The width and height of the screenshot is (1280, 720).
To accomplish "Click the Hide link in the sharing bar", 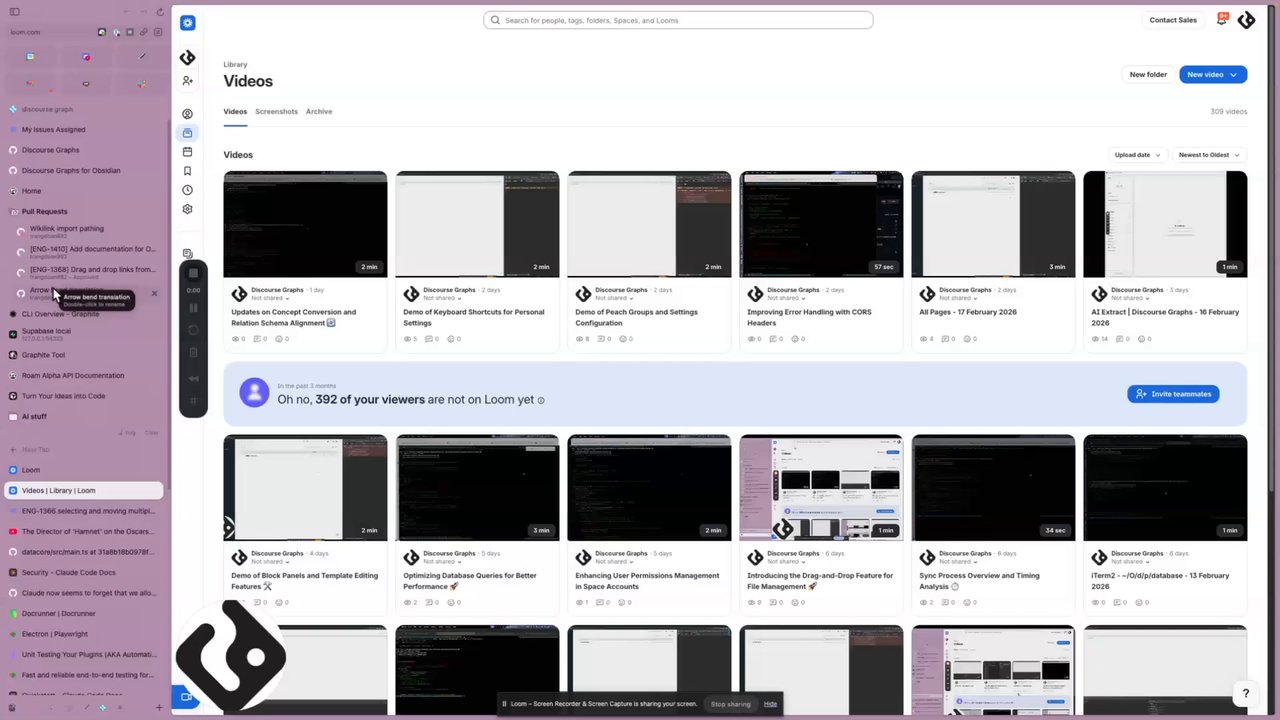I will point(770,704).
